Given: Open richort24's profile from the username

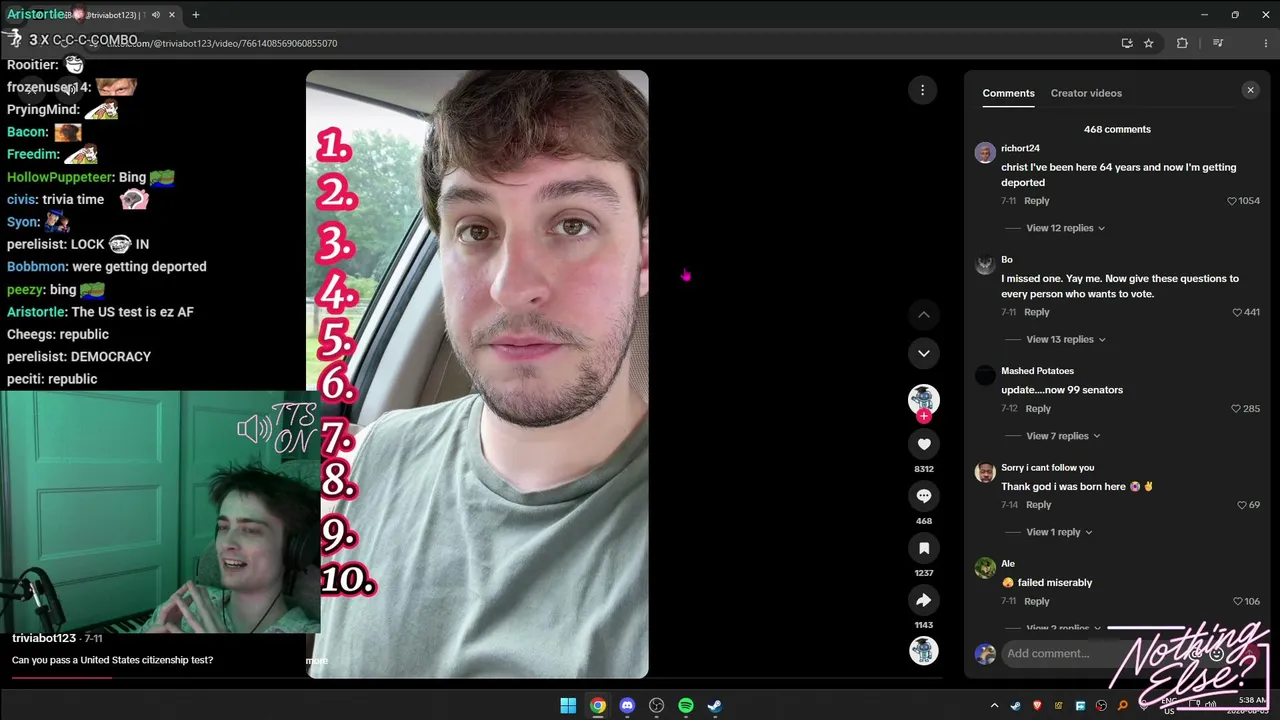Looking at the screenshot, I should coord(1020,148).
